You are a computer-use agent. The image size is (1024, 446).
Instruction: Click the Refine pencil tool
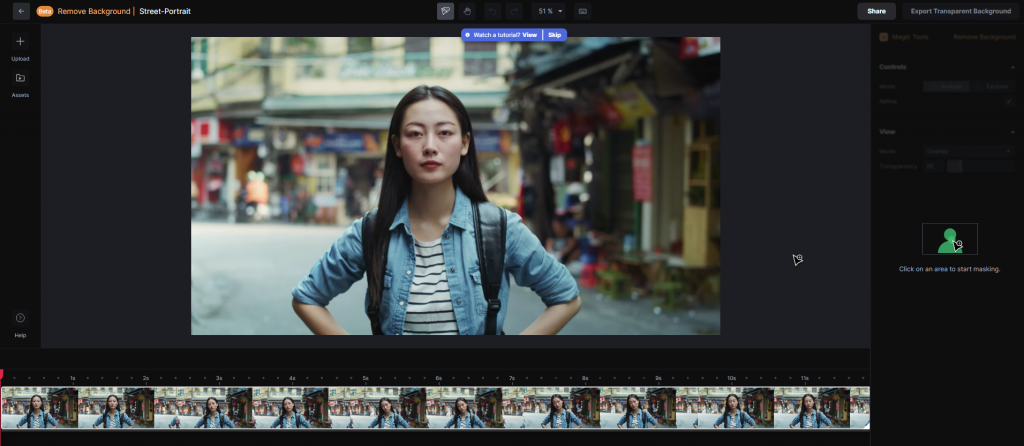click(x=1009, y=101)
